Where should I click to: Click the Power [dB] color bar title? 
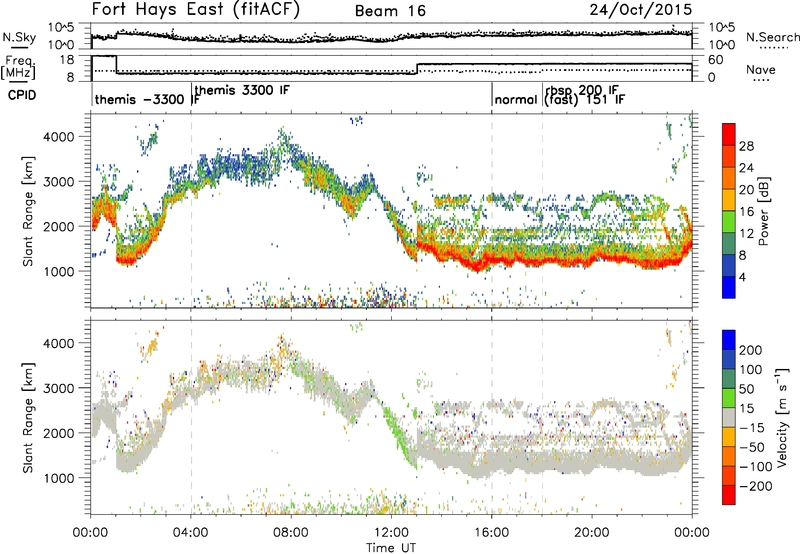click(763, 211)
